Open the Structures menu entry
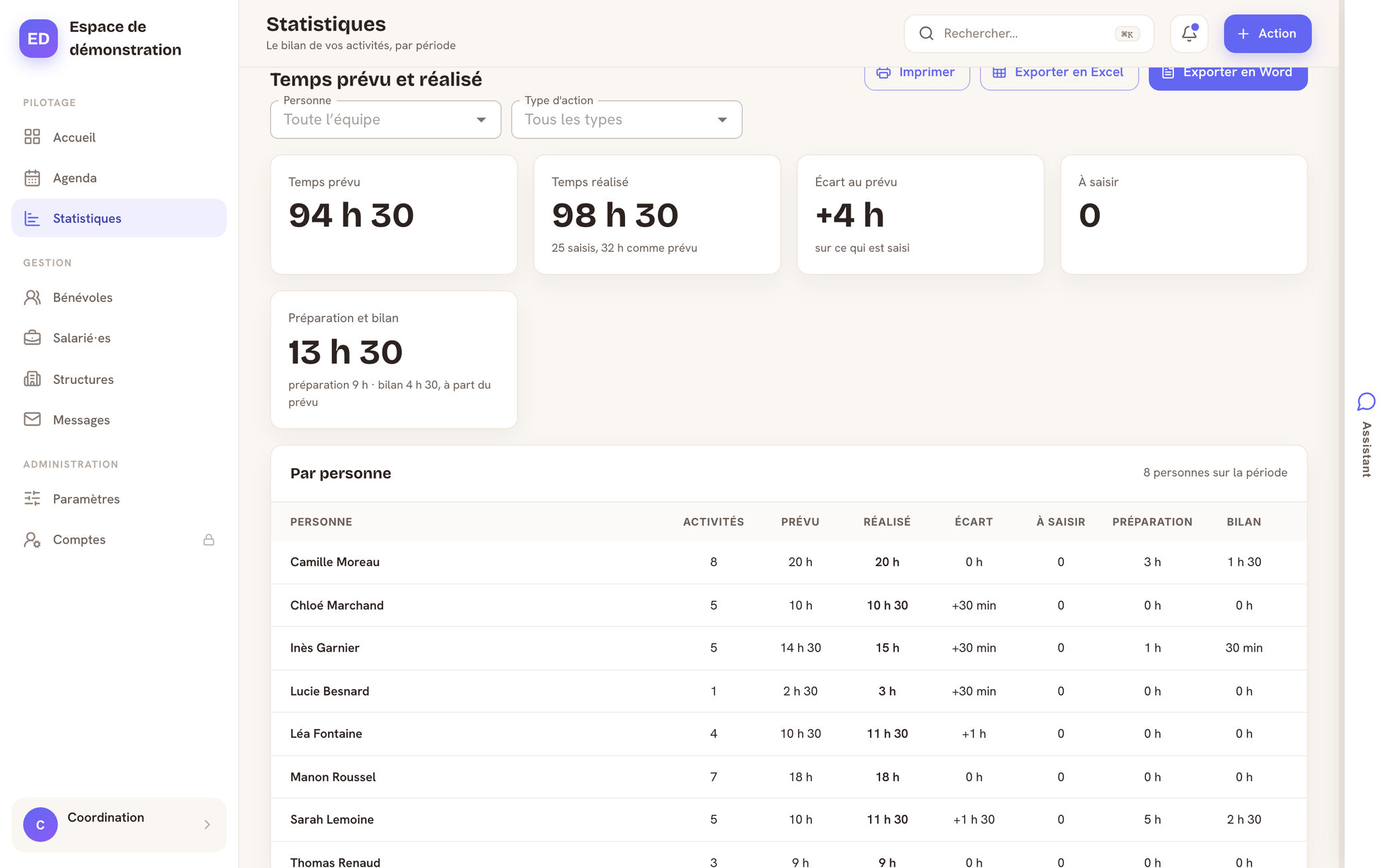This screenshot has width=1389, height=868. pos(119,379)
